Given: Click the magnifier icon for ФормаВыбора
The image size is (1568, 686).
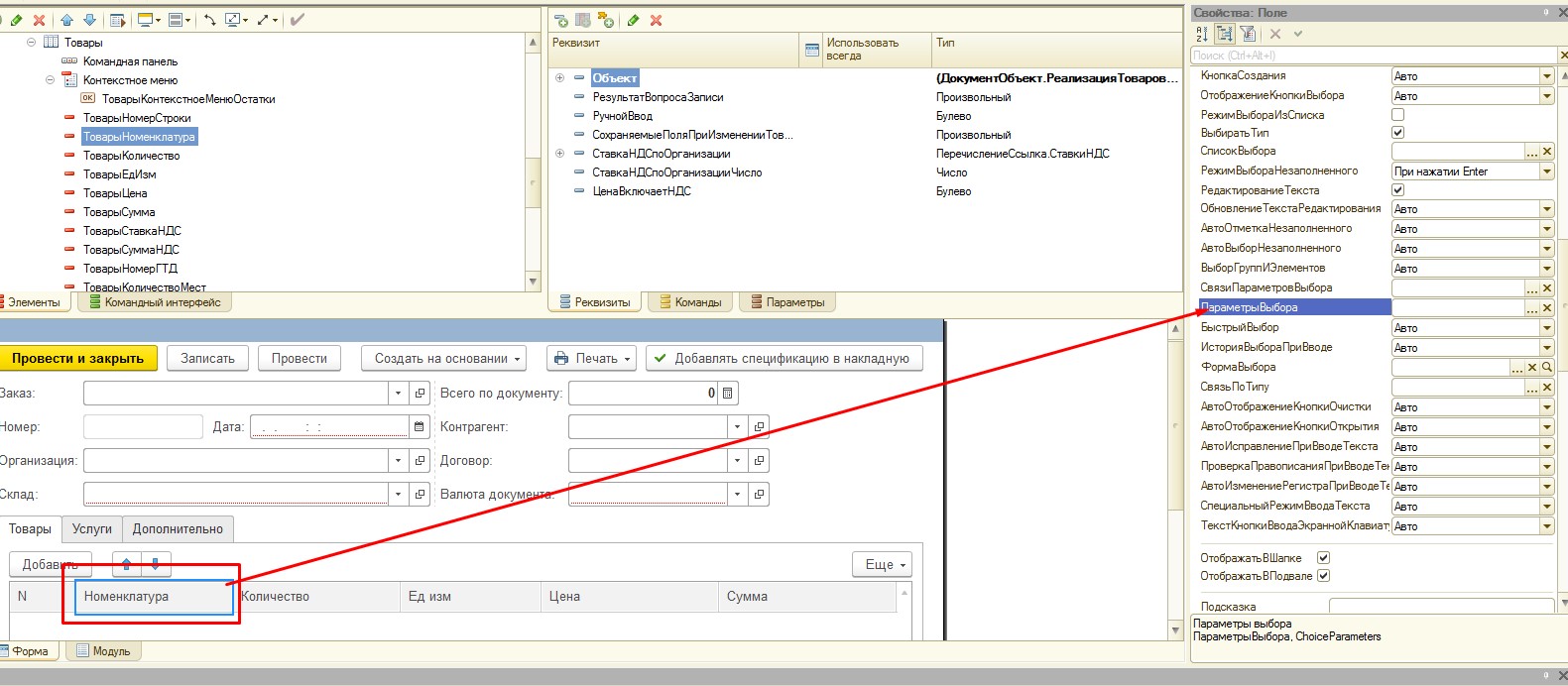Looking at the screenshot, I should [1547, 368].
